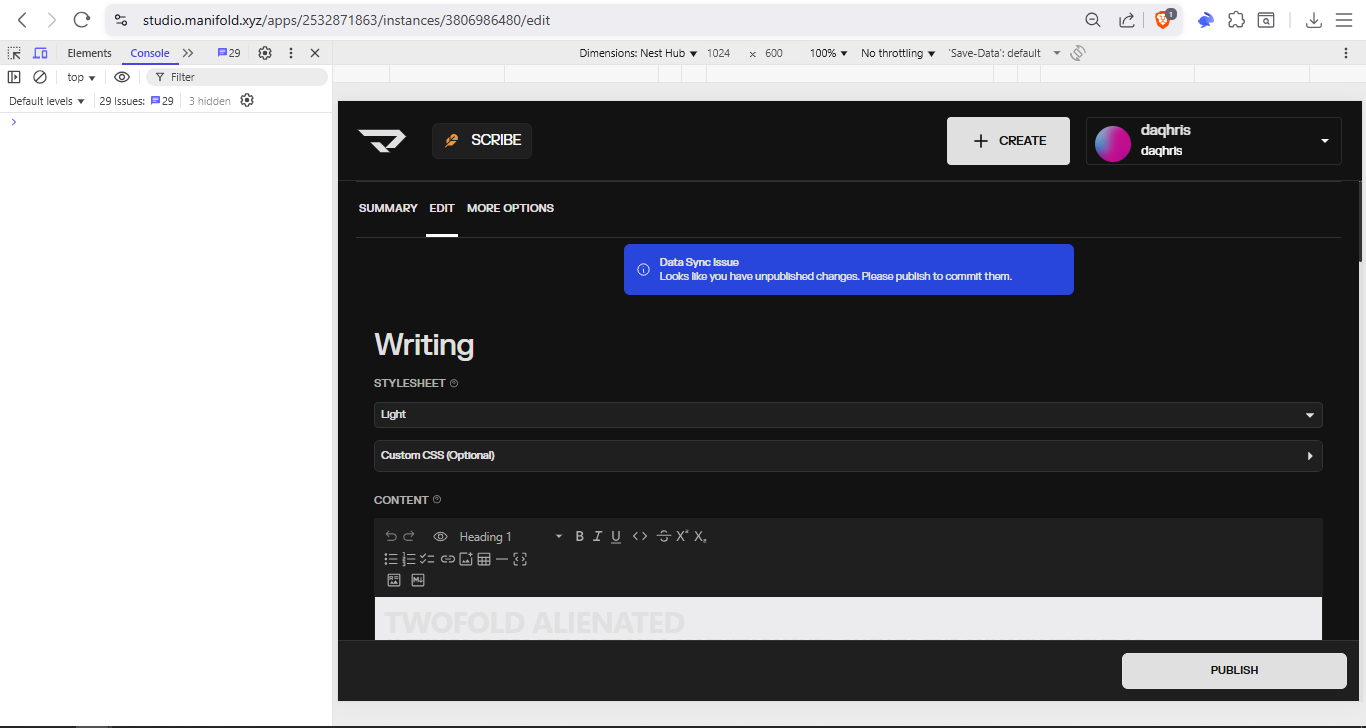
Task: Click the insert image icon
Action: click(x=466, y=559)
